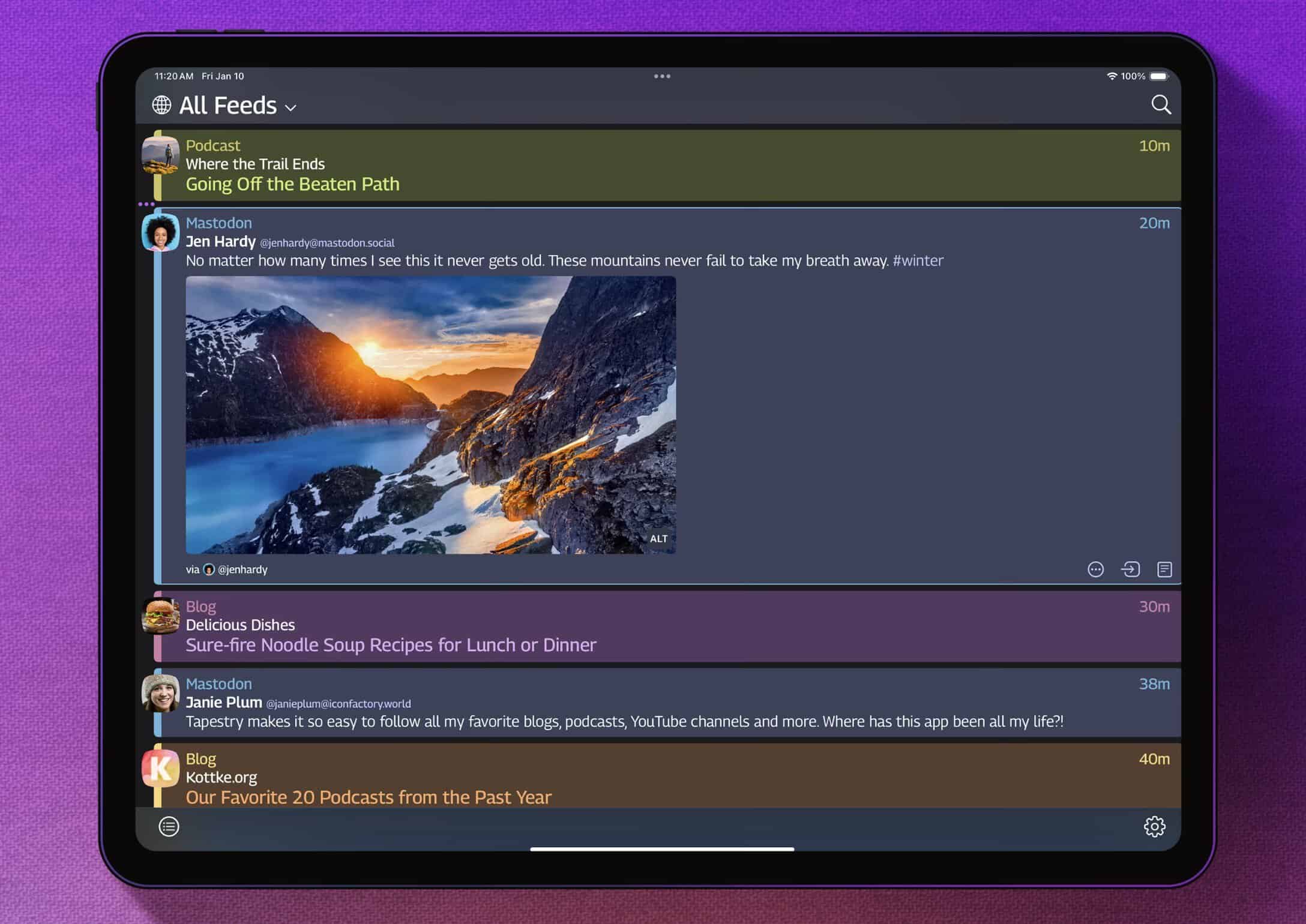Click the via @jenhardy attribution

[x=227, y=569]
